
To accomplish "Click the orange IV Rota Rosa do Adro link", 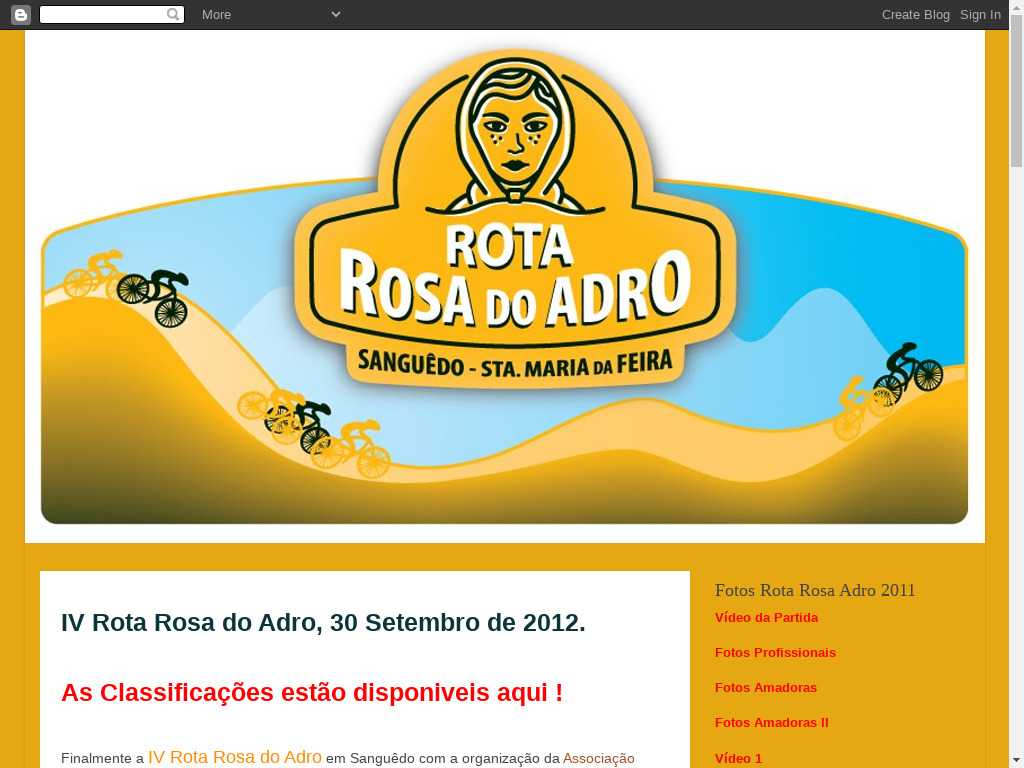I will click(x=235, y=757).
